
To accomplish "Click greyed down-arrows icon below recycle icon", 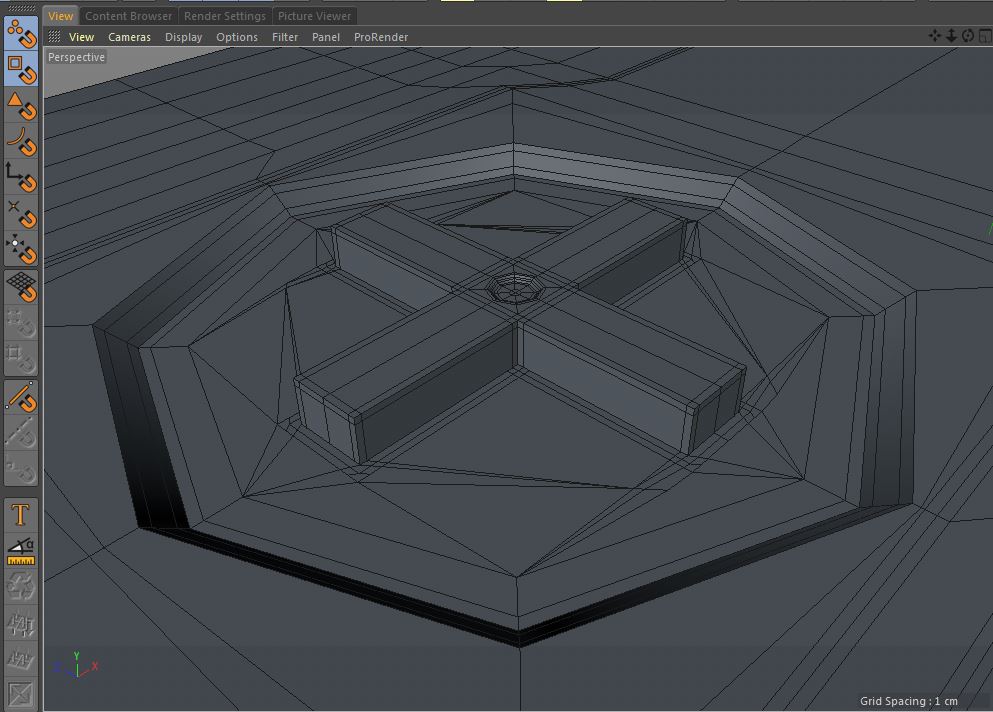I will [x=22, y=624].
